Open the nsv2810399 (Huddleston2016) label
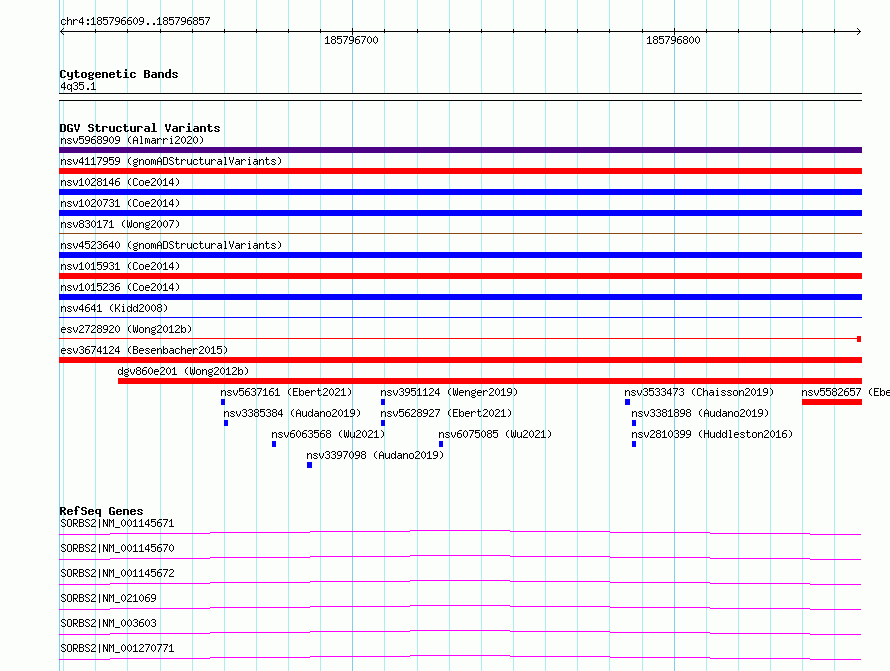Screen dimensions: 890x671 [712, 434]
